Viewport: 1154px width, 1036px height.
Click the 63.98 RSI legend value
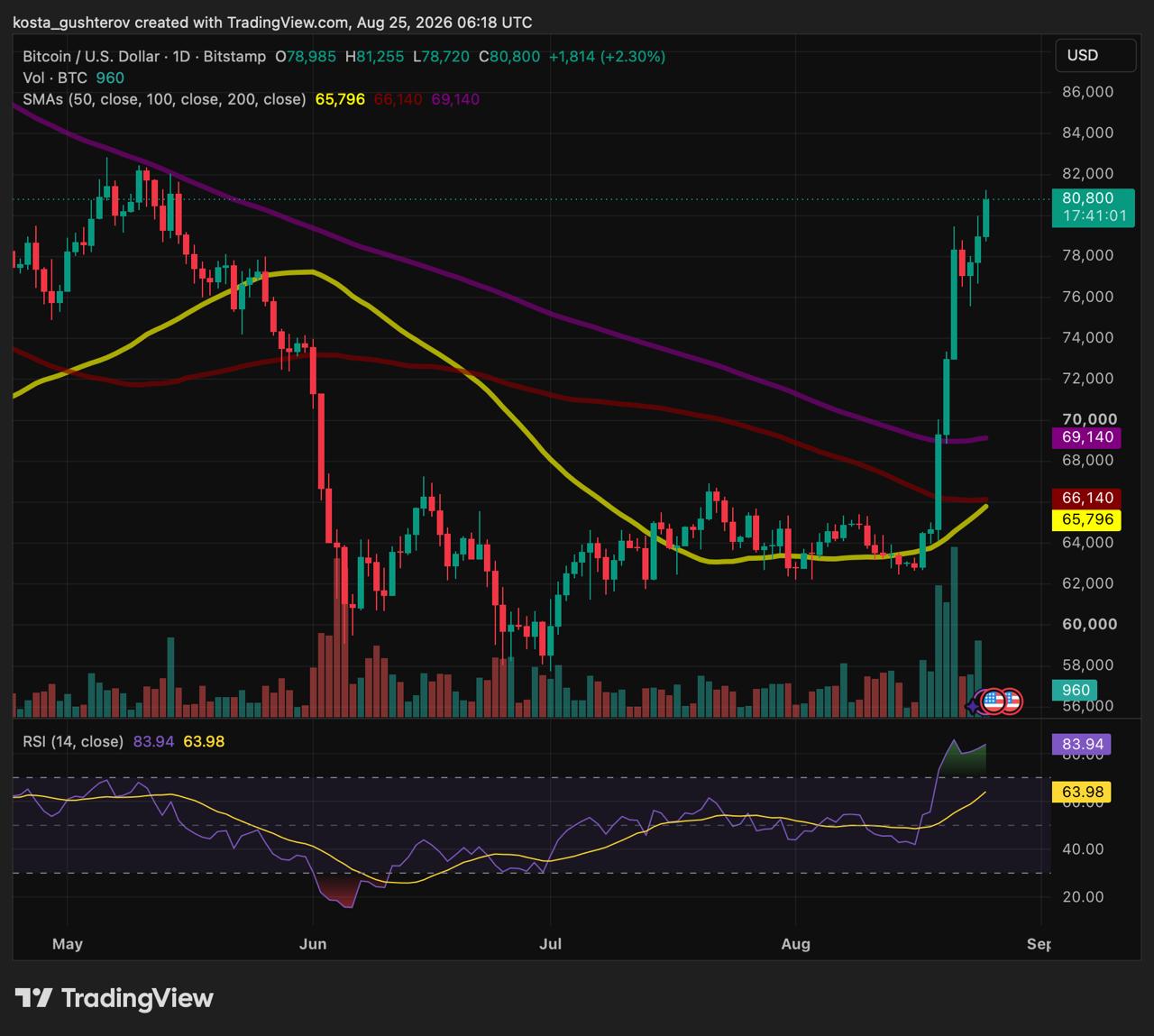(204, 741)
